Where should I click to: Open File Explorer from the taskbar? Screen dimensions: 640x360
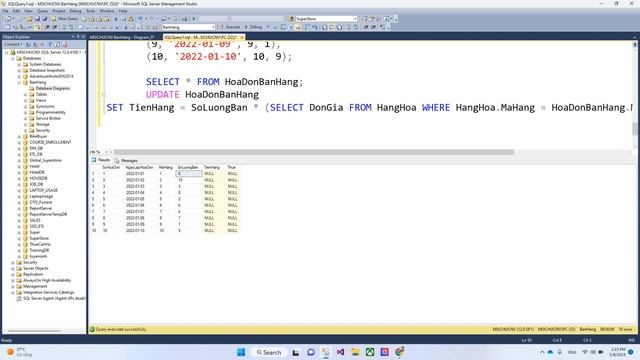coord(355,352)
